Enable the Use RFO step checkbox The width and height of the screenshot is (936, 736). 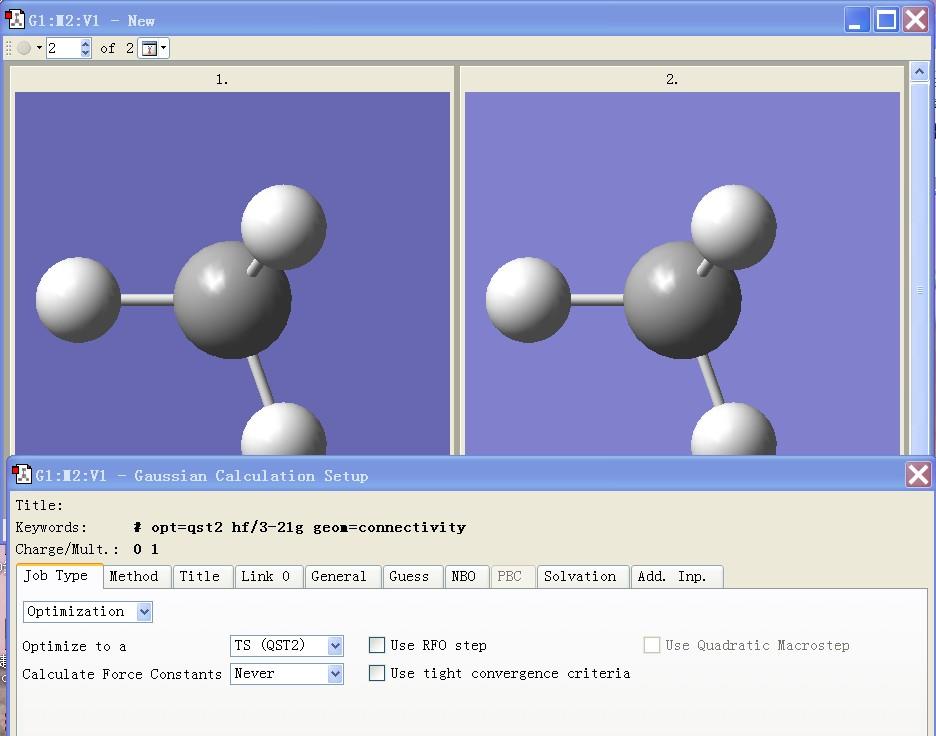click(x=377, y=645)
